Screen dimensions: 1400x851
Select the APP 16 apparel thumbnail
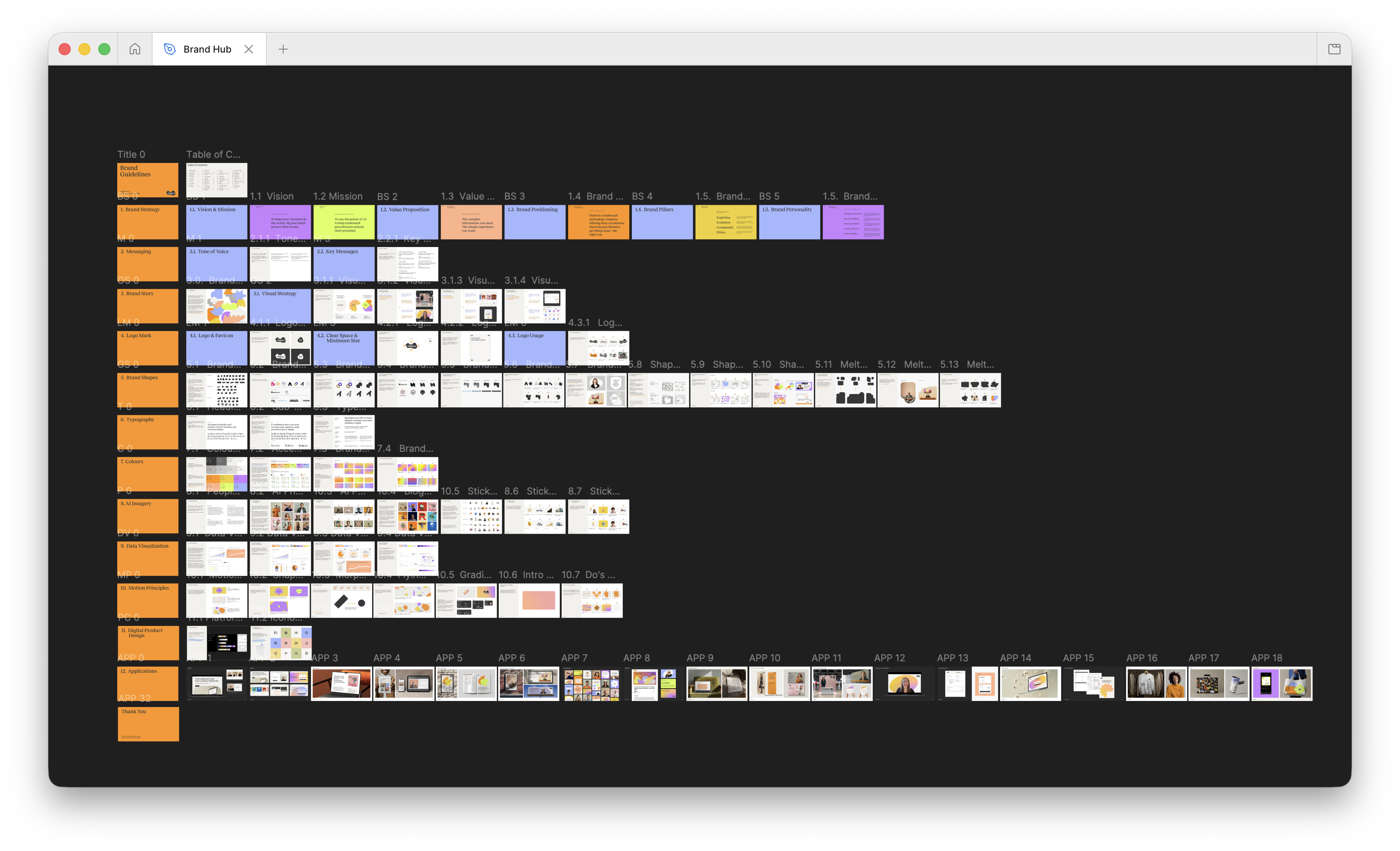(1156, 683)
